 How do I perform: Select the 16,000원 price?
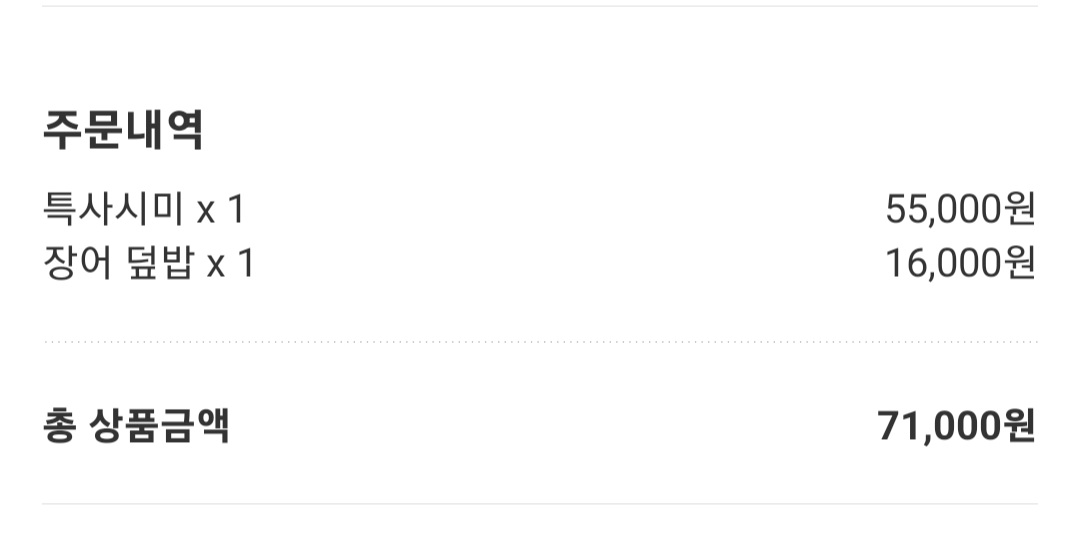coord(960,263)
